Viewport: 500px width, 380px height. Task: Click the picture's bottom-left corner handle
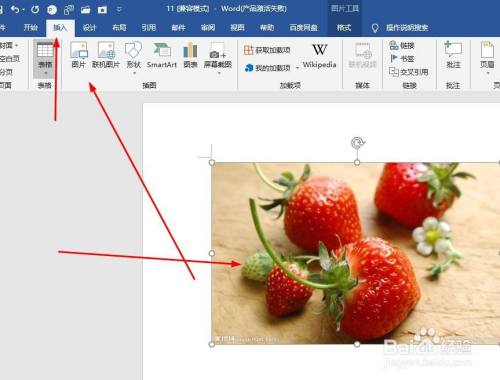pyautogui.click(x=212, y=344)
